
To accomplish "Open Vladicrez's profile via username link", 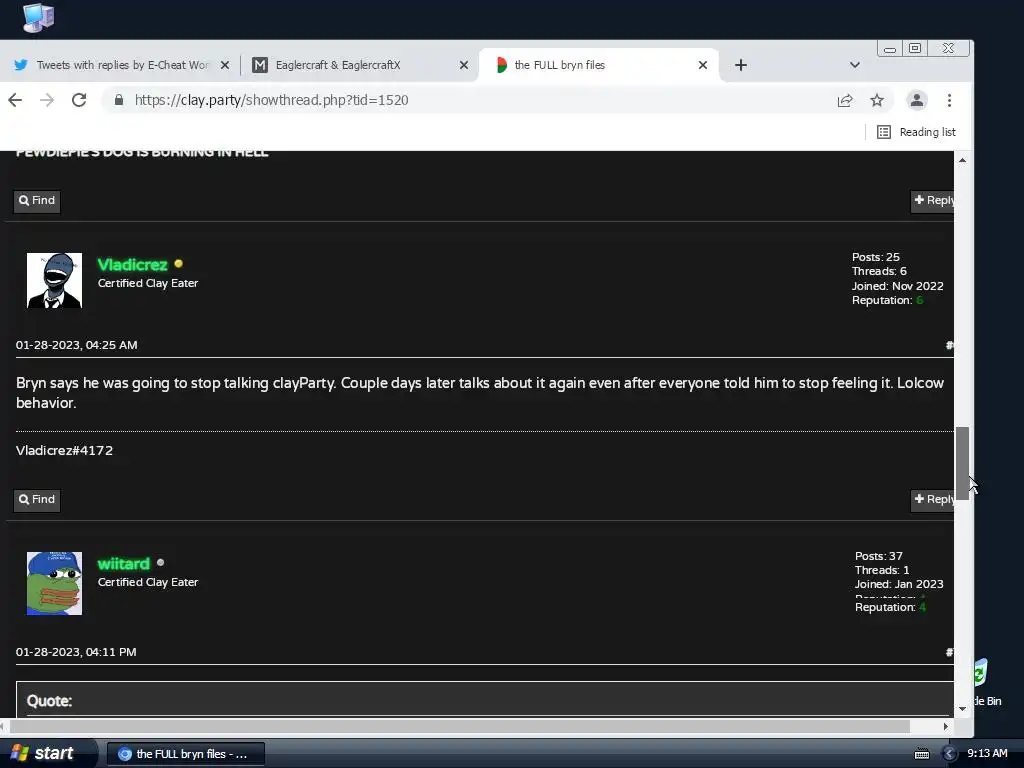I will coord(133,264).
